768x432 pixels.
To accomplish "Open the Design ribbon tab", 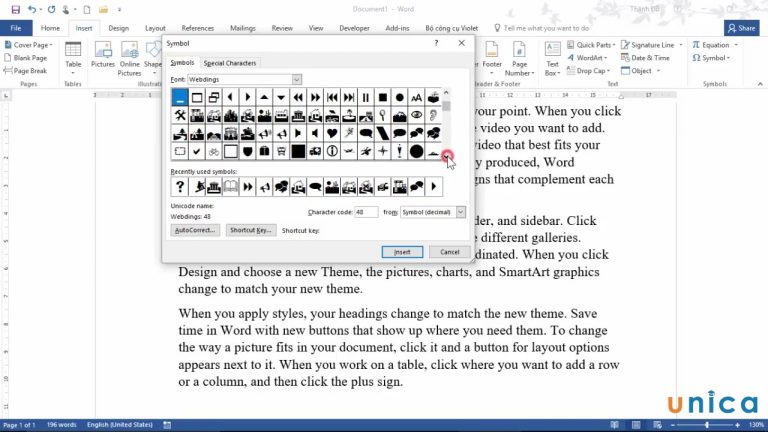I will point(119,28).
